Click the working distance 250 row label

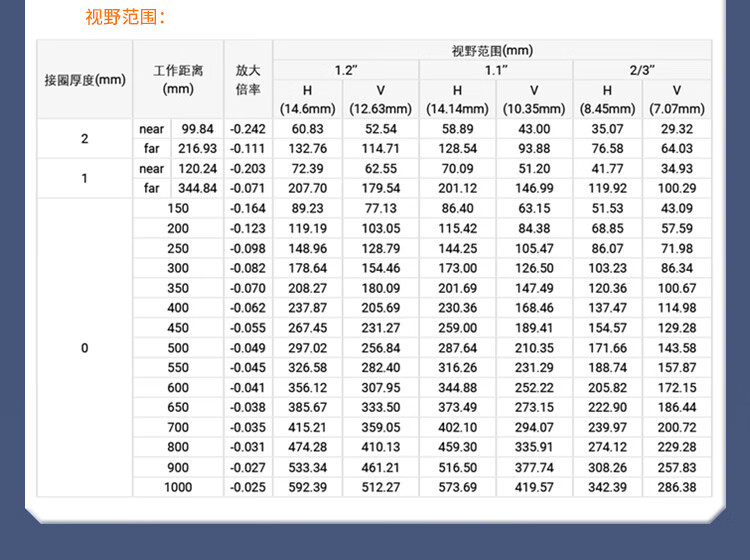tap(178, 249)
